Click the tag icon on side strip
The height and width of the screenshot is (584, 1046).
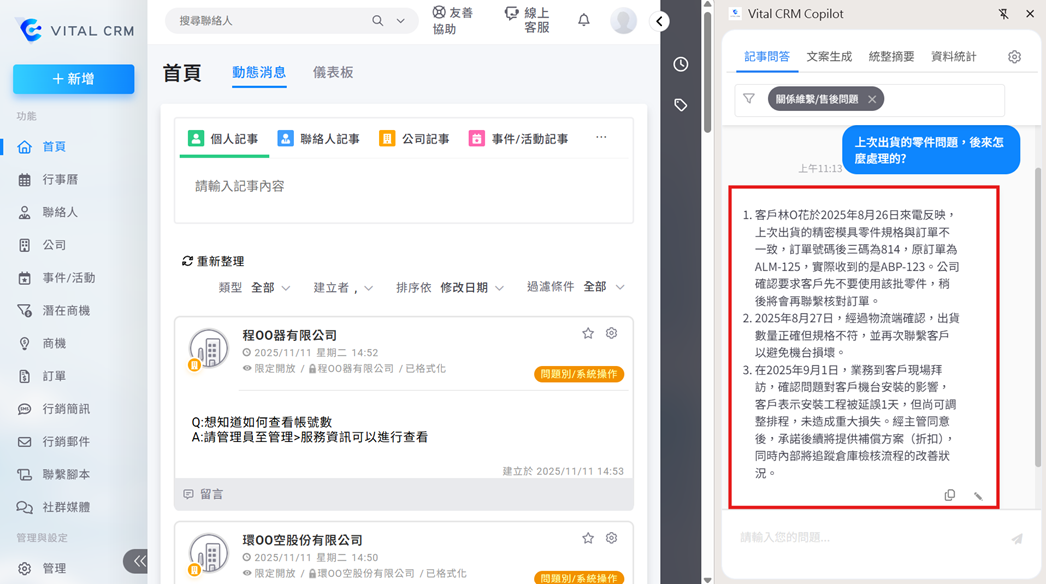(x=681, y=105)
